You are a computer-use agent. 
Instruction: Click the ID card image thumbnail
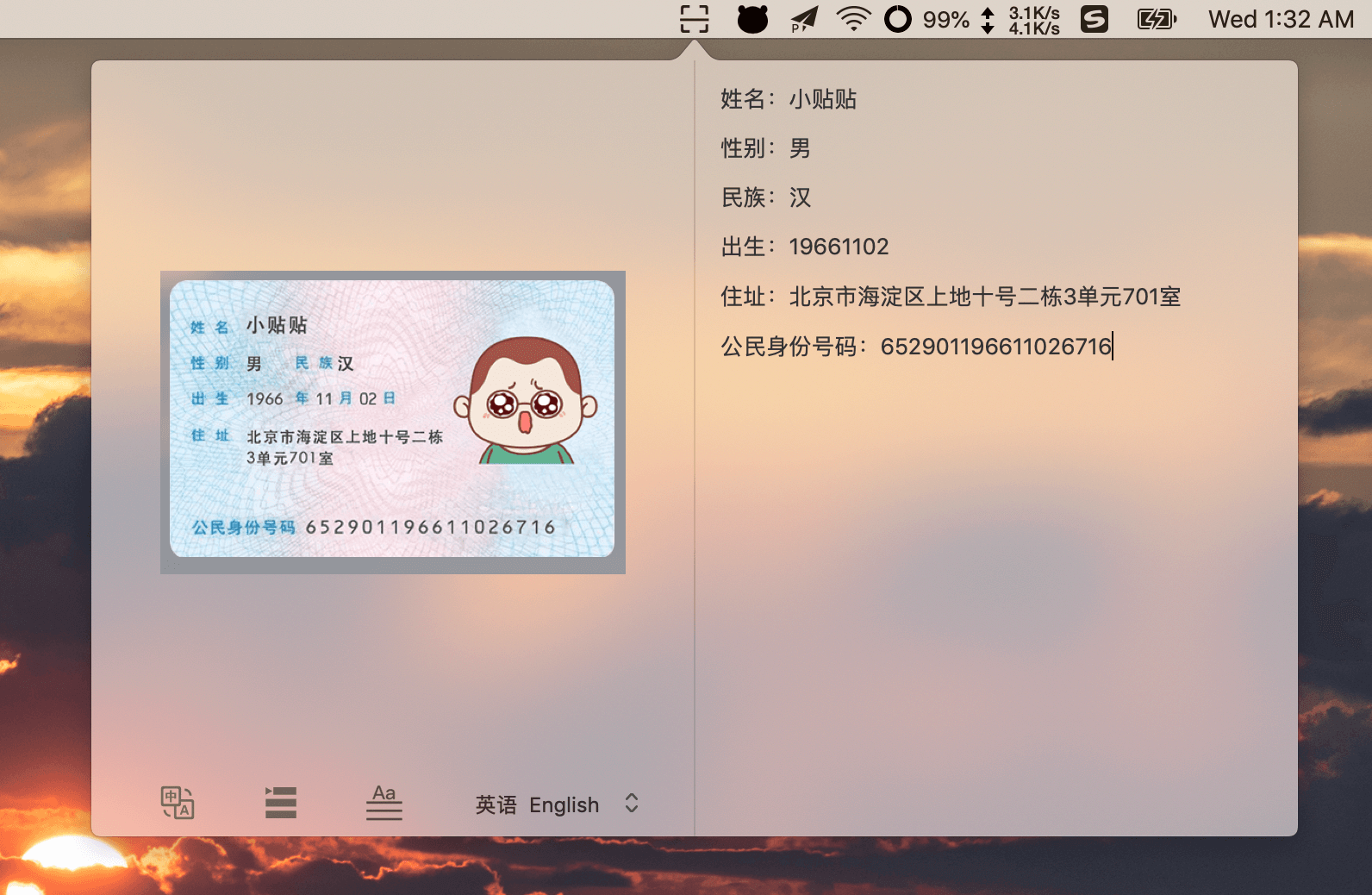click(393, 422)
